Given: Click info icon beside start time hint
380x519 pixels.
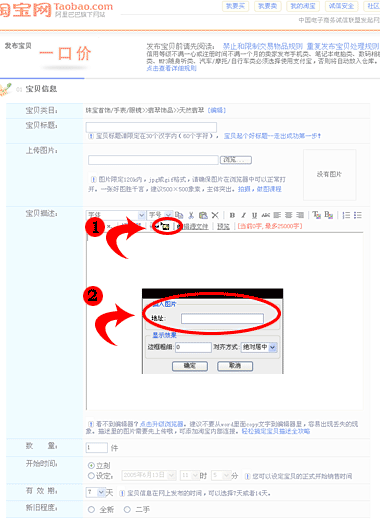Looking at the screenshot, I should pyautogui.click(x=247, y=476).
